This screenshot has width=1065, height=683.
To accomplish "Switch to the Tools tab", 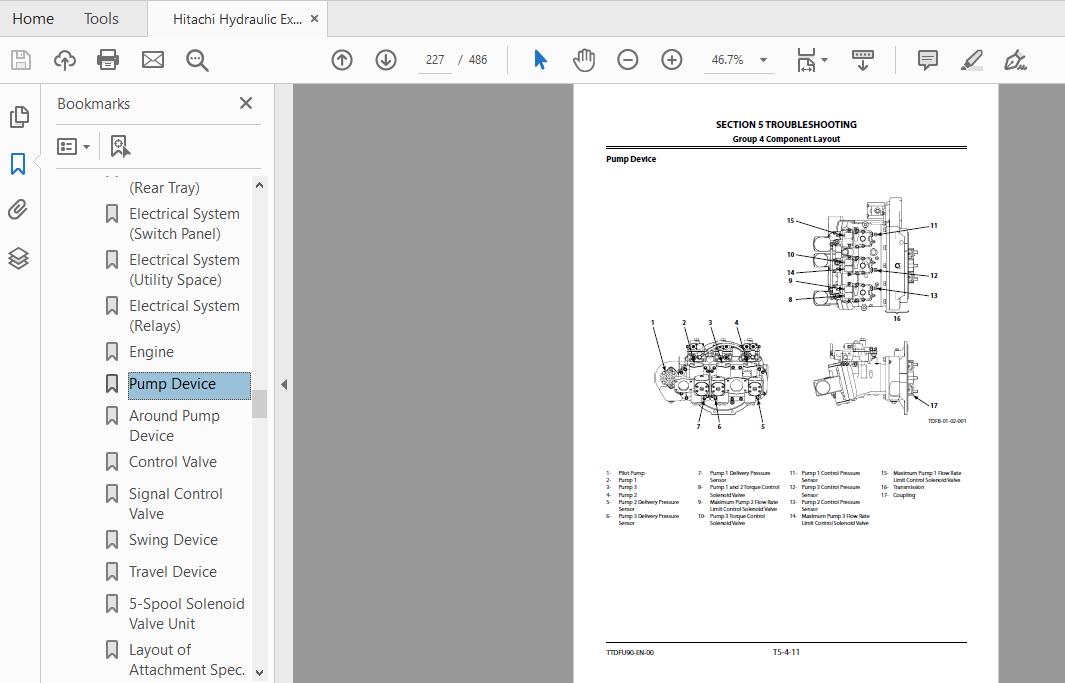I will (x=101, y=19).
